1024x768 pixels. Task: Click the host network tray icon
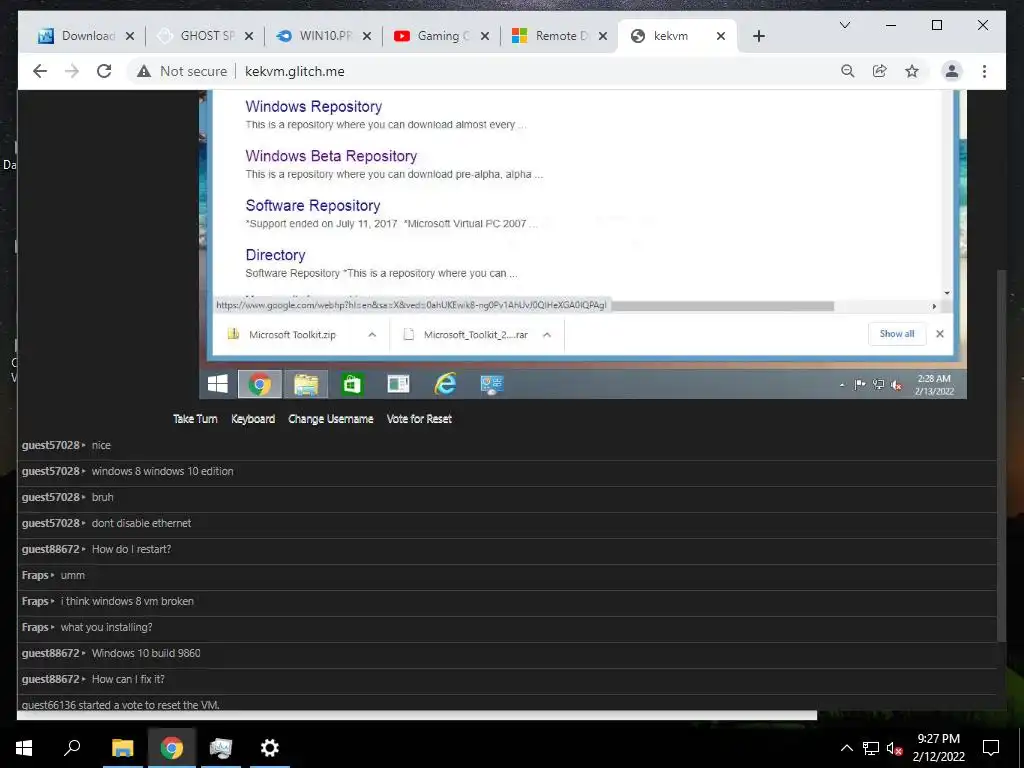(x=871, y=748)
